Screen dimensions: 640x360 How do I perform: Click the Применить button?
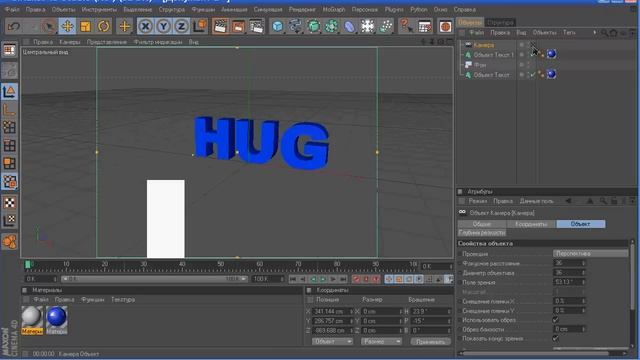coord(431,341)
